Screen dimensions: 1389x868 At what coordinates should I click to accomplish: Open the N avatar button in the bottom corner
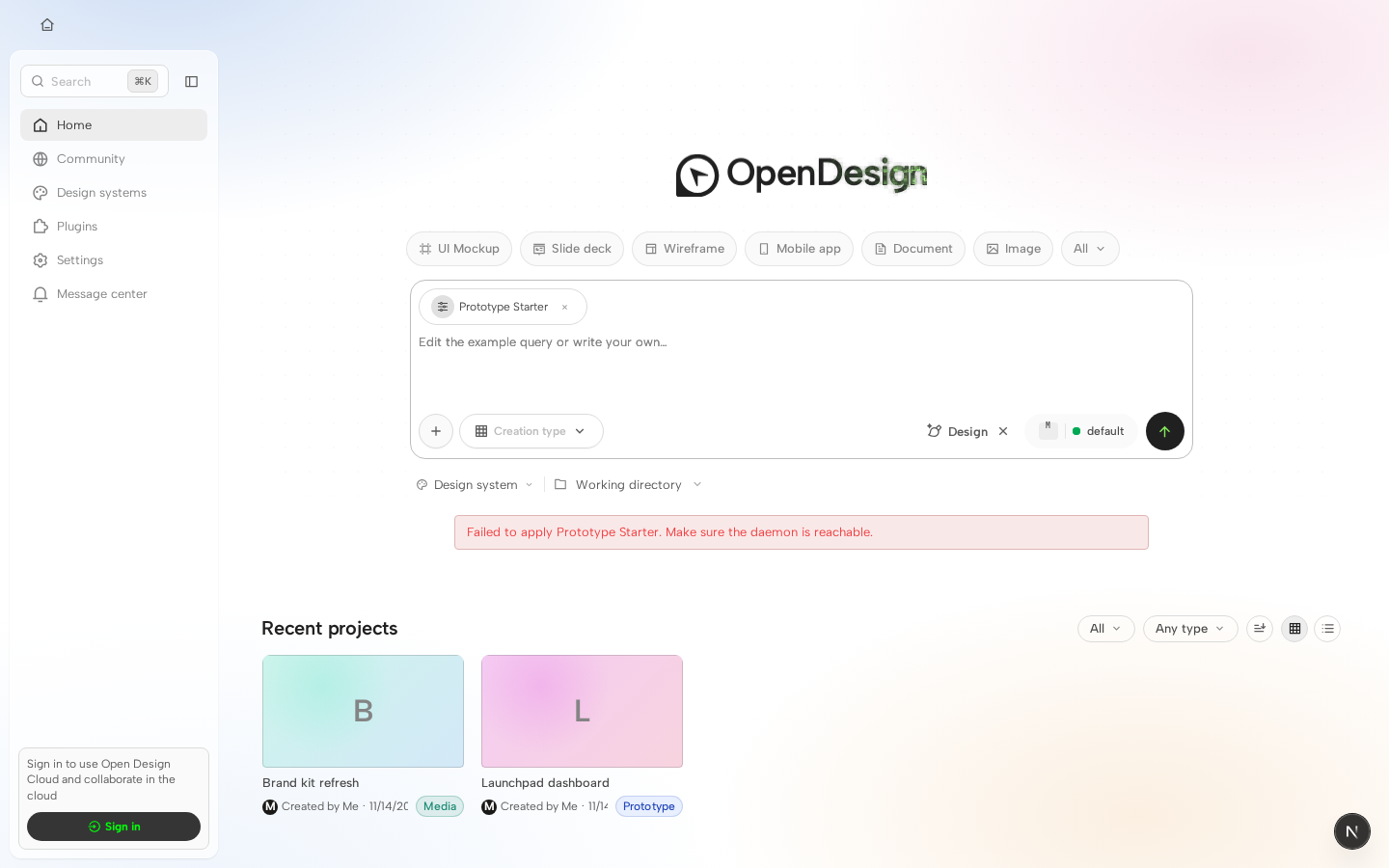coord(1351,831)
